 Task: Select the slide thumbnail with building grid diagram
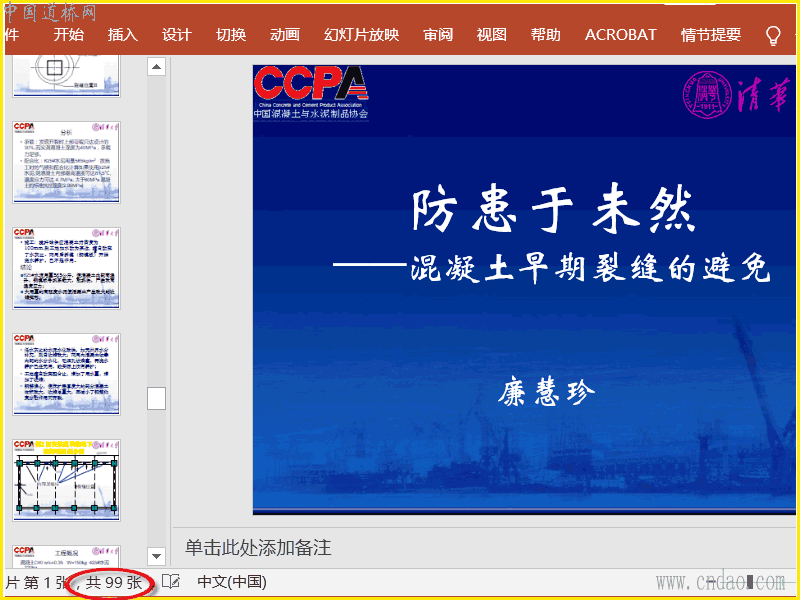coord(66,480)
